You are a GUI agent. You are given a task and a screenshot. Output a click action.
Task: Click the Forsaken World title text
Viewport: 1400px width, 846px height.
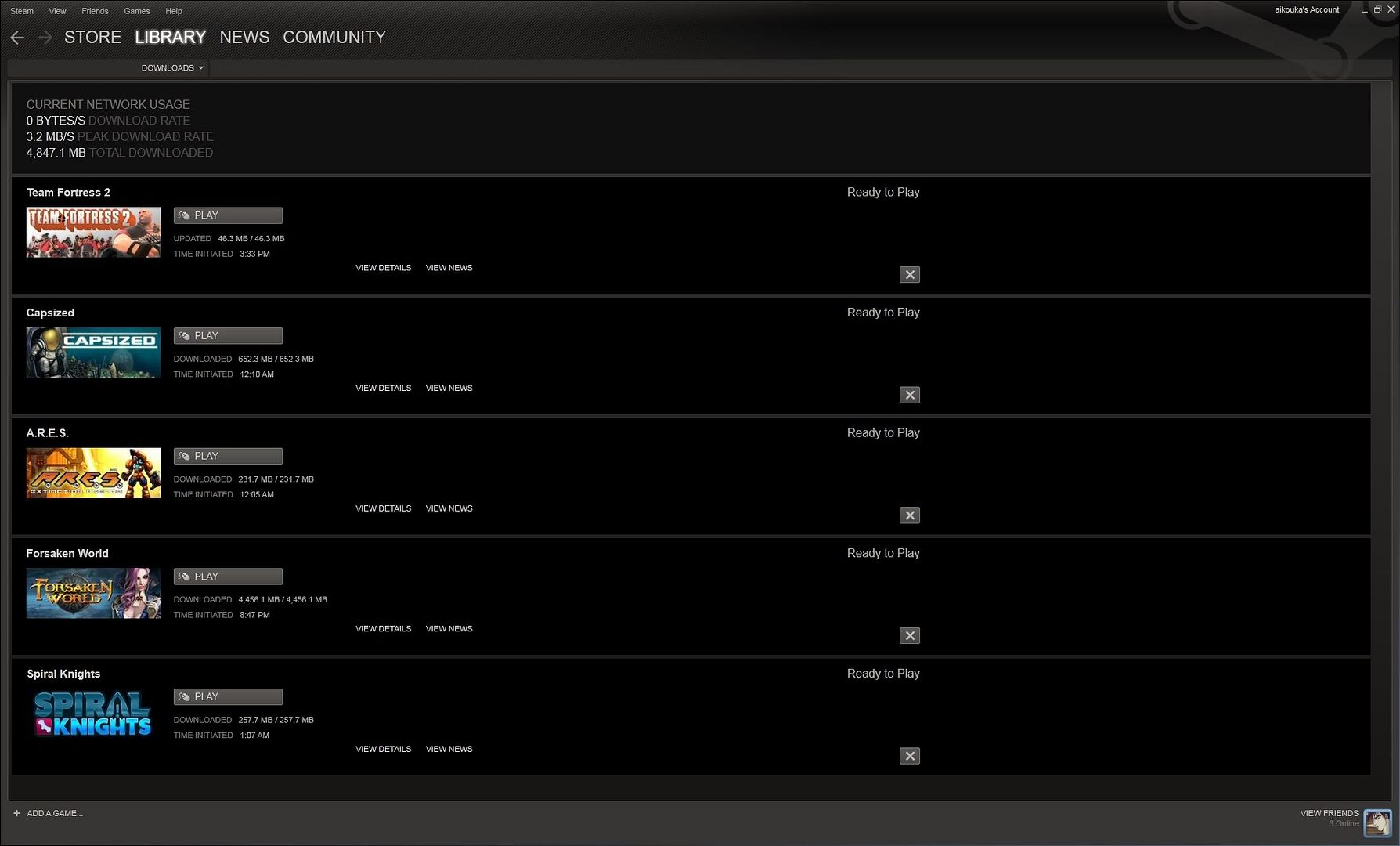tap(67, 554)
